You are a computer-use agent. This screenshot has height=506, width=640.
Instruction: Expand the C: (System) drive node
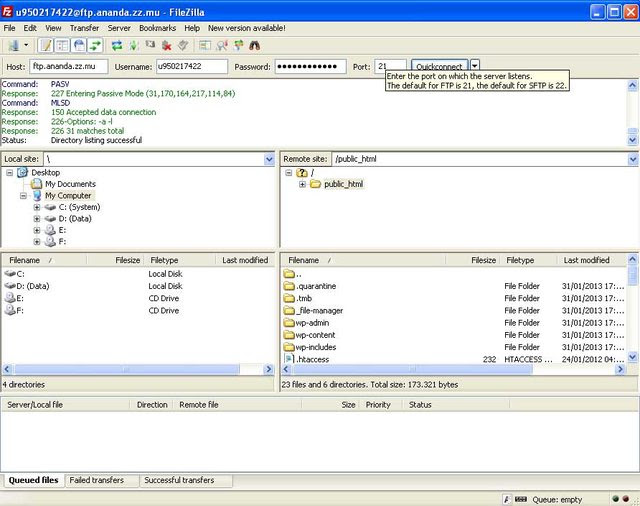point(37,207)
